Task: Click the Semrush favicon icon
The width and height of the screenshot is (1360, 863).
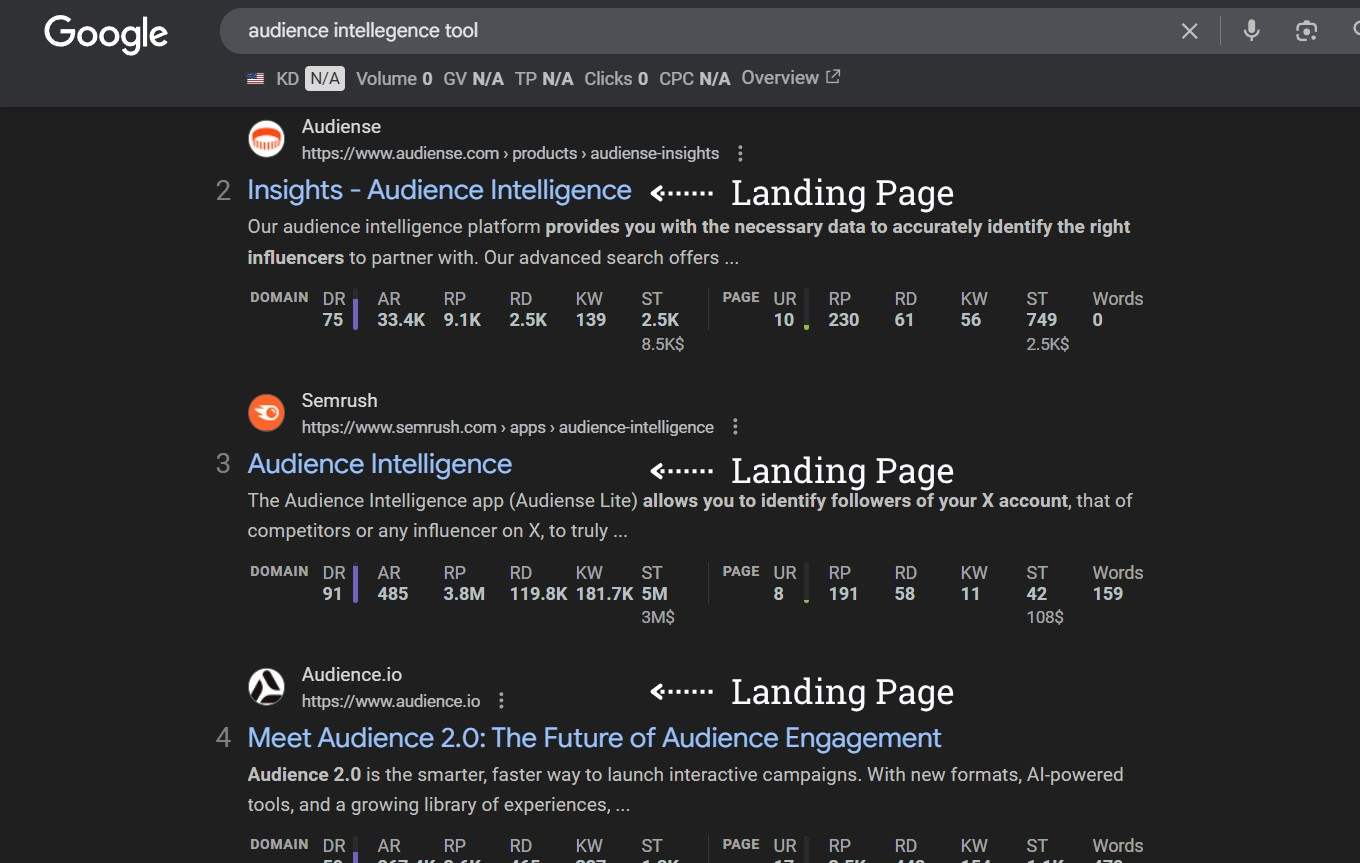Action: pyautogui.click(x=266, y=412)
